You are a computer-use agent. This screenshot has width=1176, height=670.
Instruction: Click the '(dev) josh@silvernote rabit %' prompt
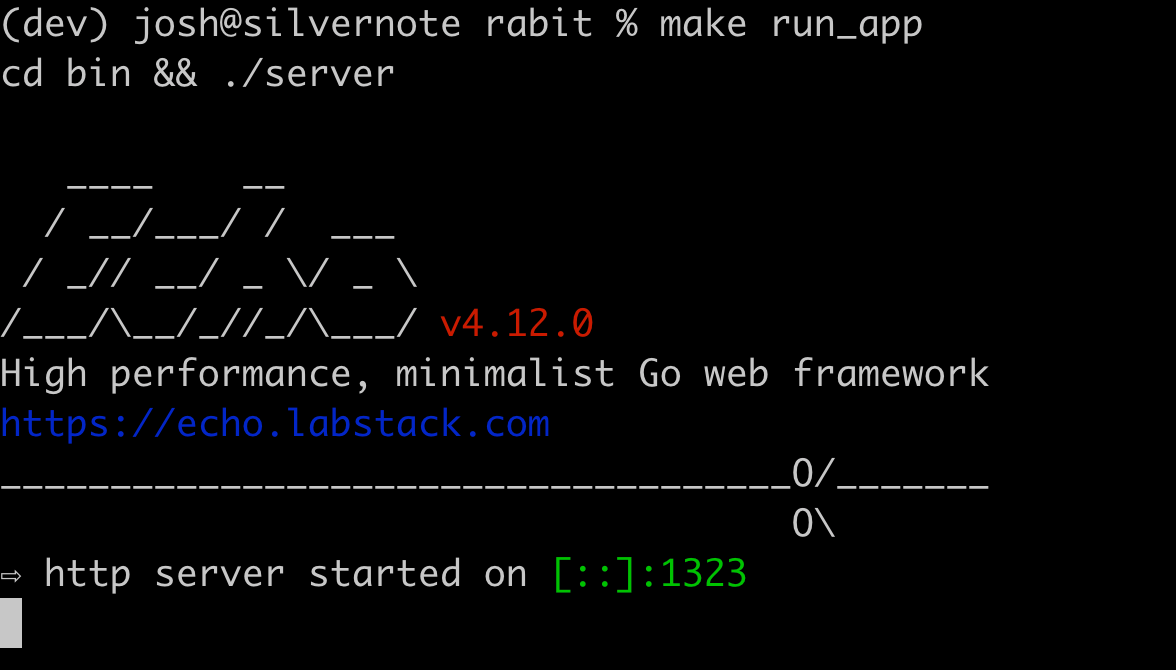coord(319,25)
